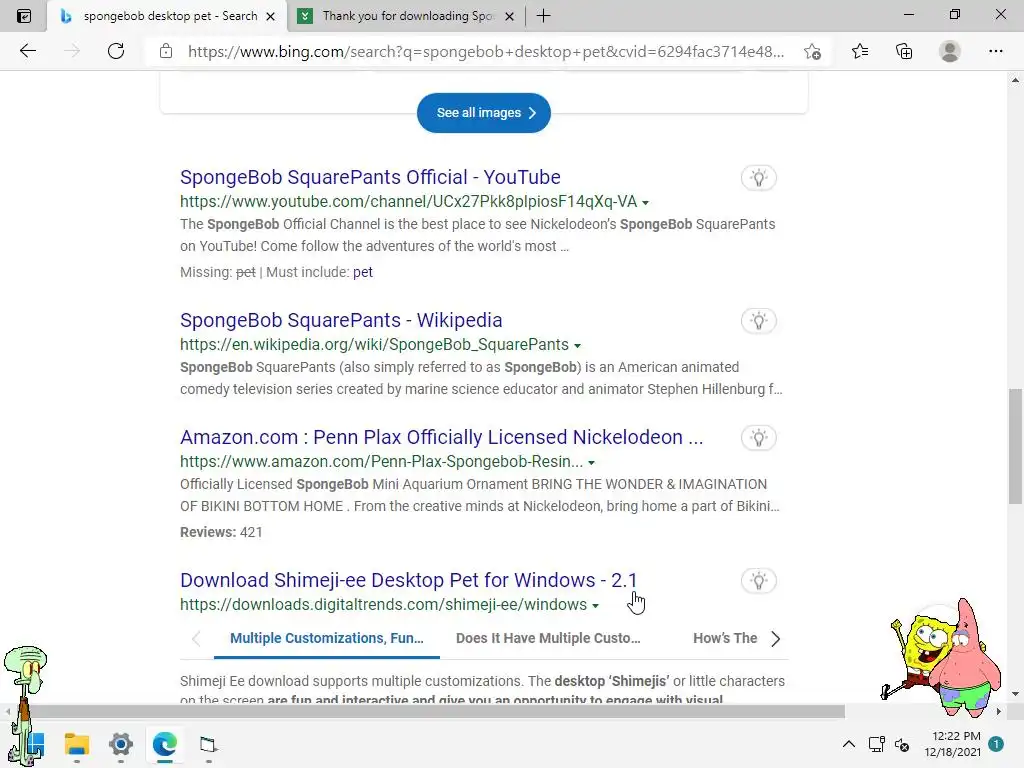Click the fourth taskbar app icon

[208, 744]
